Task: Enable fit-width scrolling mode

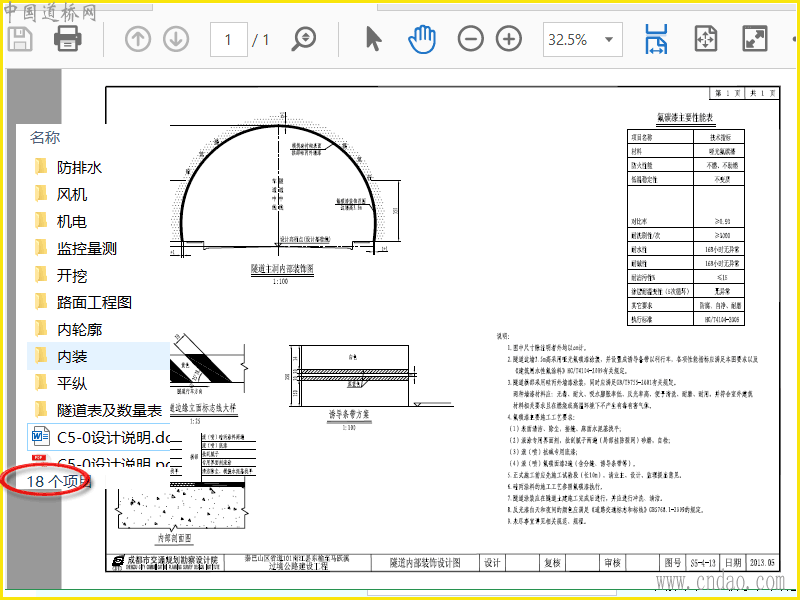Action: tap(656, 40)
